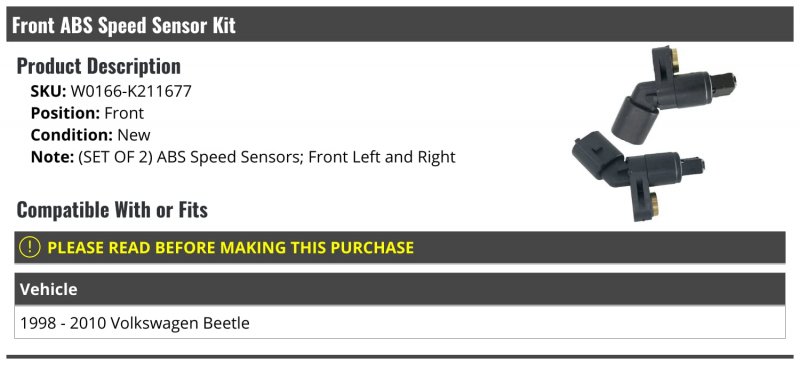
Task: Click the Vehicle table column header
Action: (x=400, y=289)
